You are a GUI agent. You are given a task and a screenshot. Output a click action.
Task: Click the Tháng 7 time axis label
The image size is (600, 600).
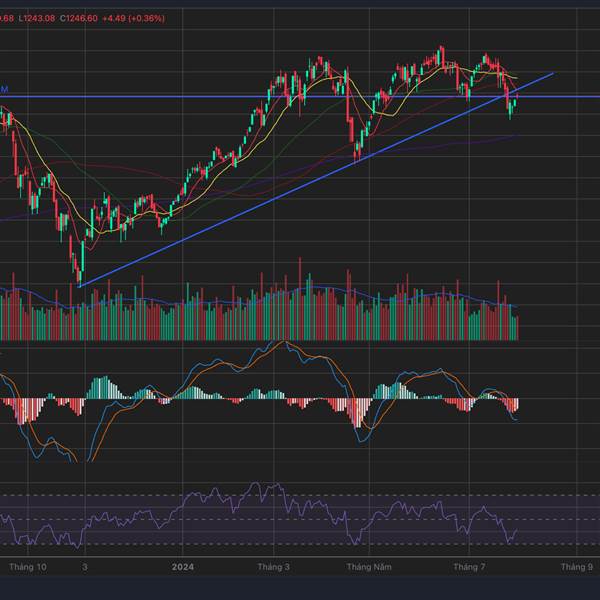click(x=469, y=567)
